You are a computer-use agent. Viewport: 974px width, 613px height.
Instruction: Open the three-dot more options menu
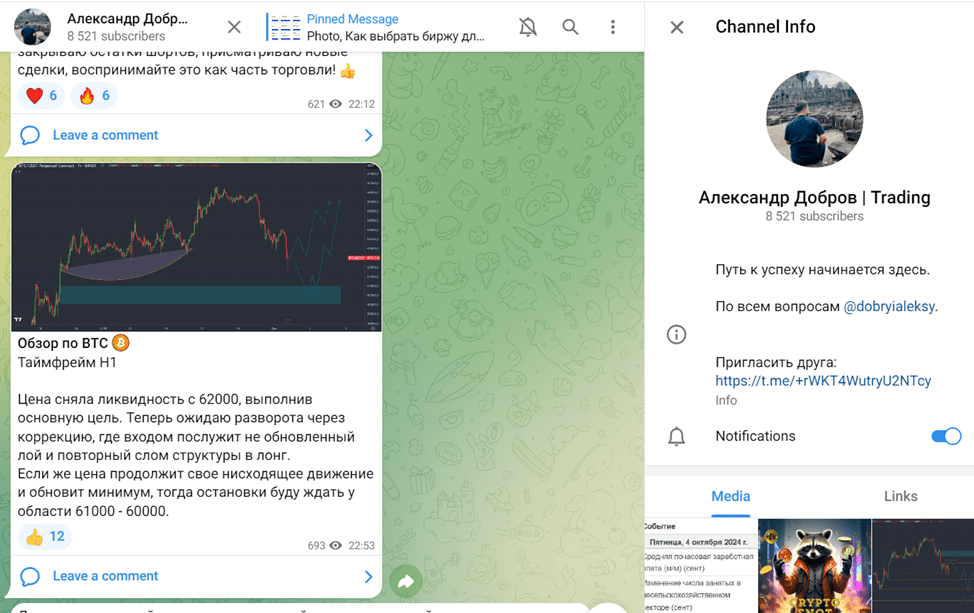pyautogui.click(x=613, y=27)
